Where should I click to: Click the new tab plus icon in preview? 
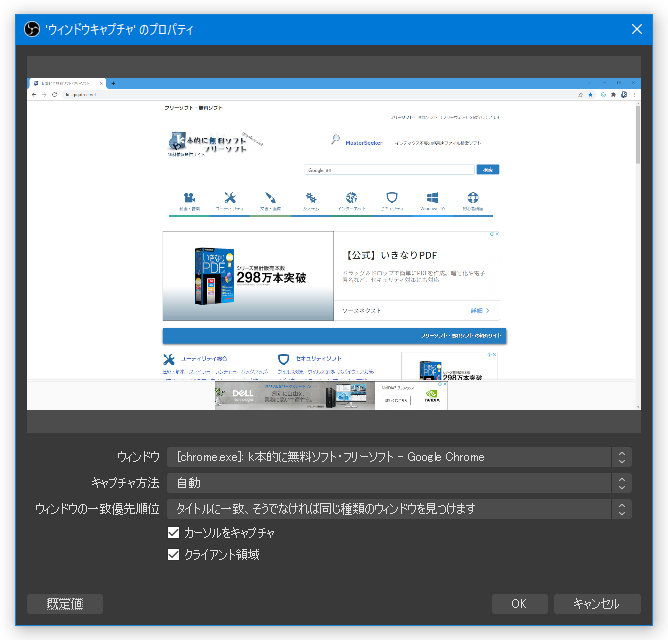113,83
